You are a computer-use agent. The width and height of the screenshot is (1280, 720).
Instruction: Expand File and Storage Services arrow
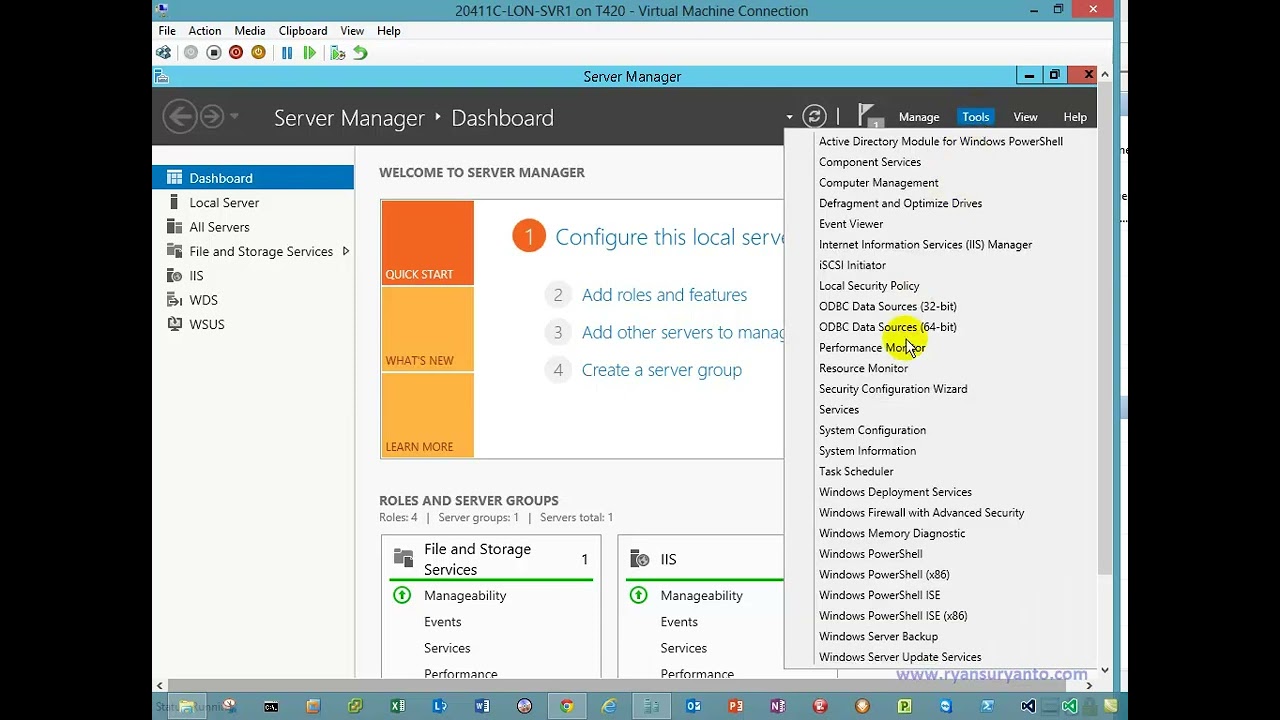pos(345,251)
